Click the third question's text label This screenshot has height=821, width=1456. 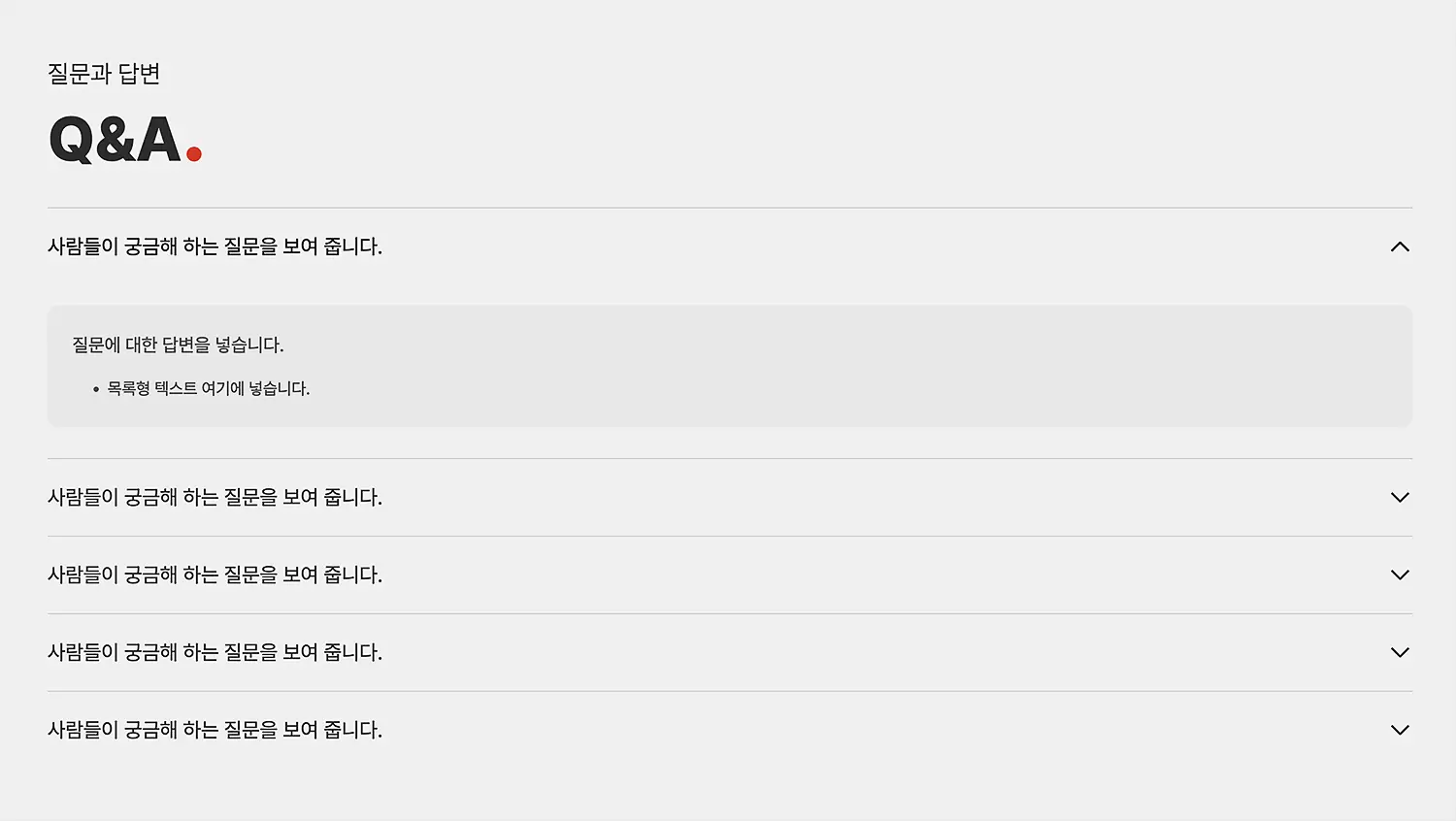pos(215,575)
